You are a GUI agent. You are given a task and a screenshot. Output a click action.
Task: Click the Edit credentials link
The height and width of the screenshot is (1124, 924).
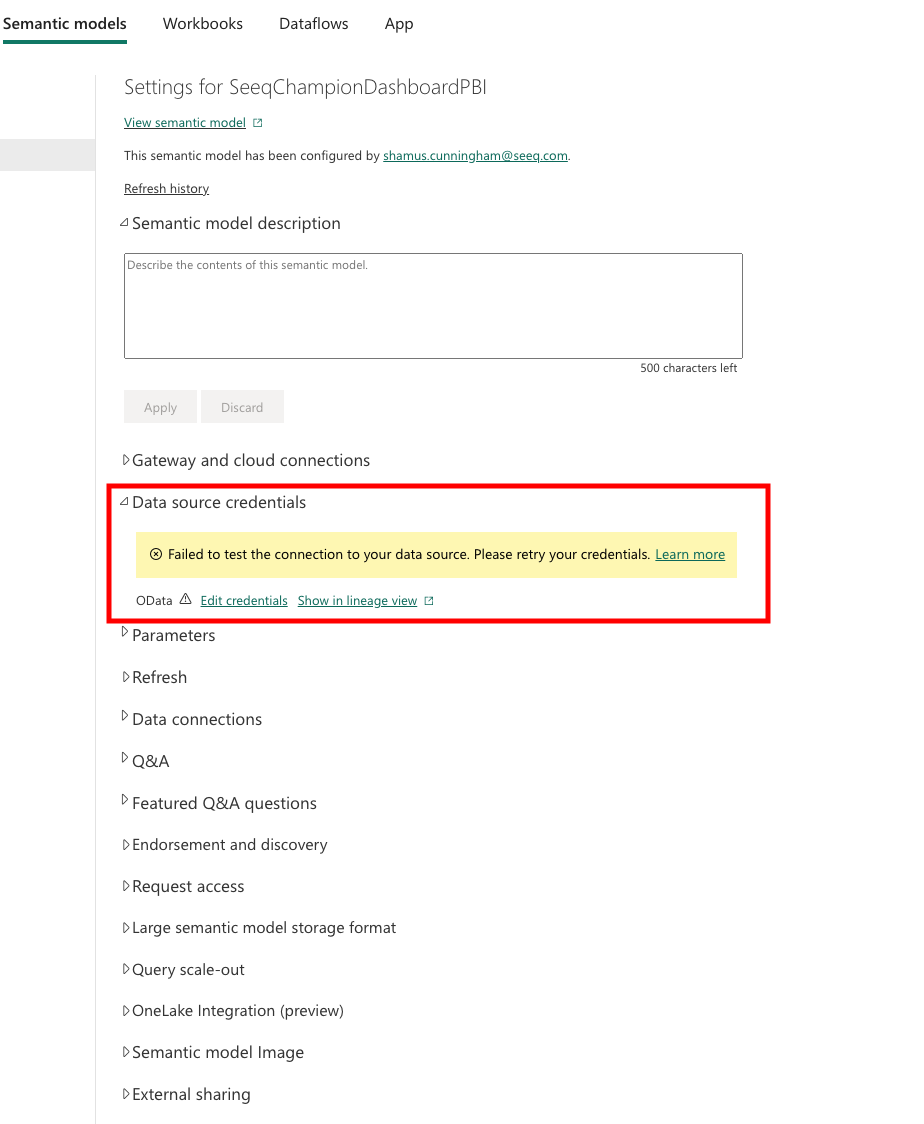(244, 601)
